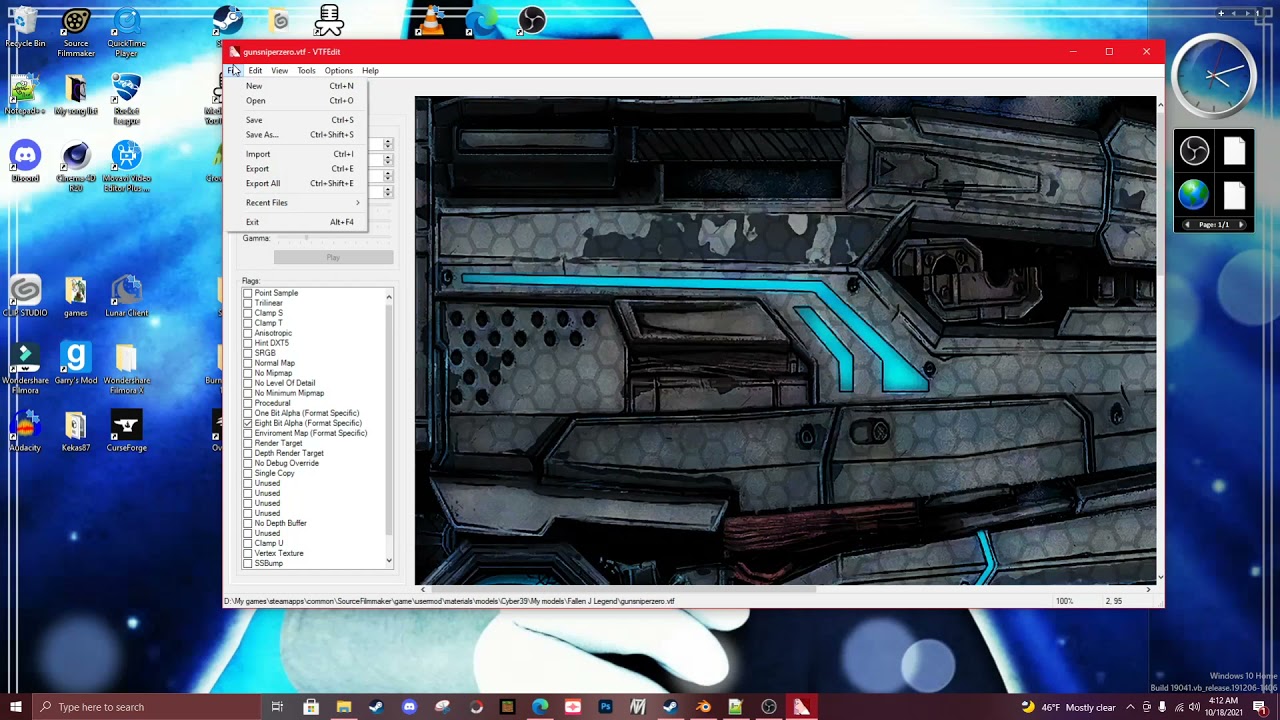The height and width of the screenshot is (720, 1280).
Task: Open the Windows Start menu
Action: pos(15,707)
